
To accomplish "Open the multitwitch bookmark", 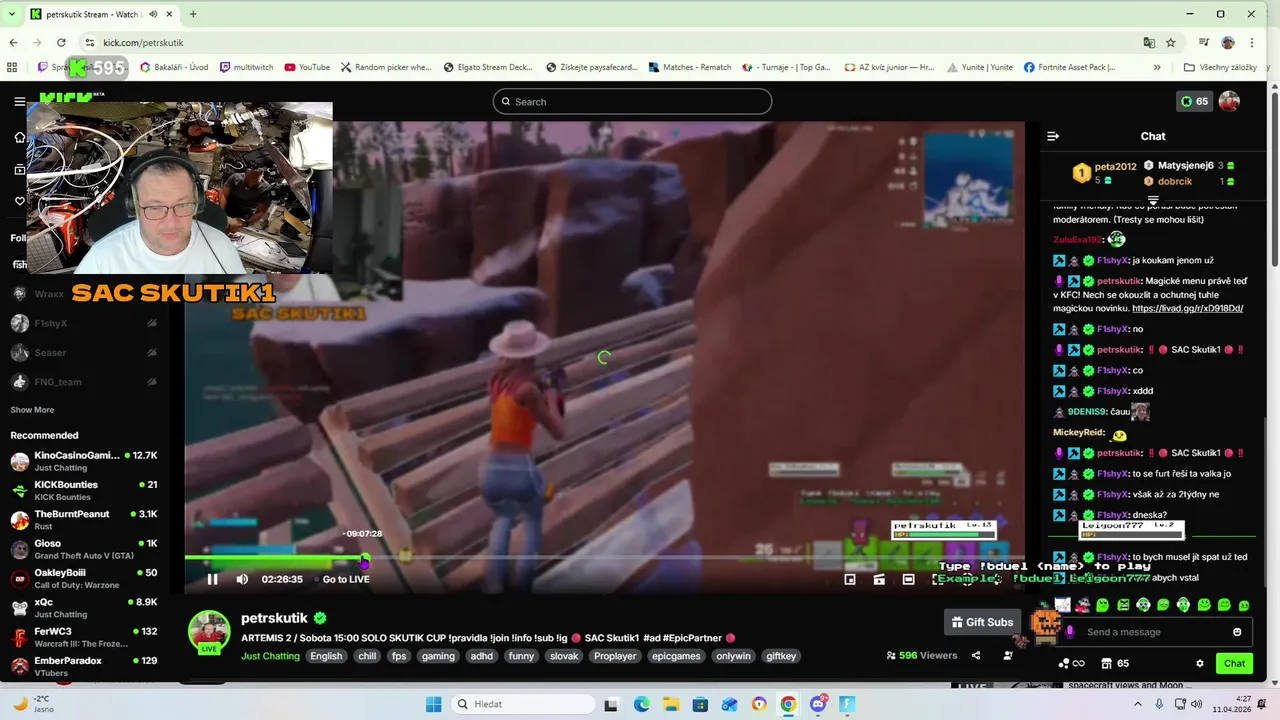I will [246, 67].
